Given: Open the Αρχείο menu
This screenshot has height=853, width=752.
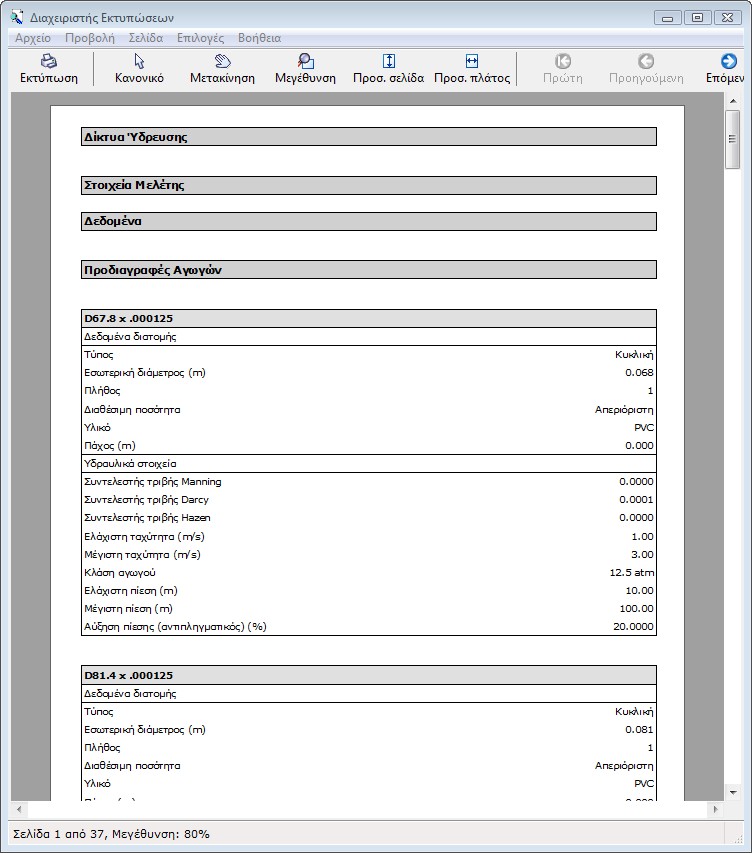Looking at the screenshot, I should (x=33, y=38).
